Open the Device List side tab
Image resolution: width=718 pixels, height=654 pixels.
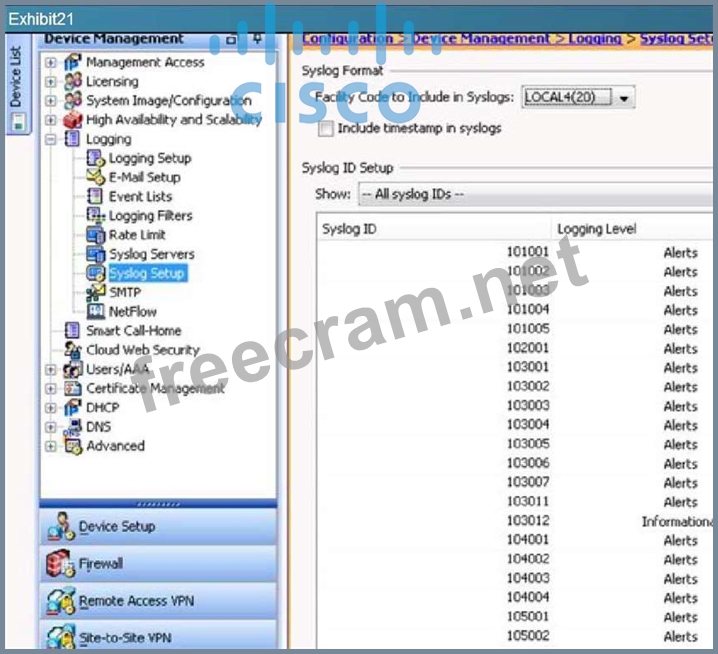17,90
